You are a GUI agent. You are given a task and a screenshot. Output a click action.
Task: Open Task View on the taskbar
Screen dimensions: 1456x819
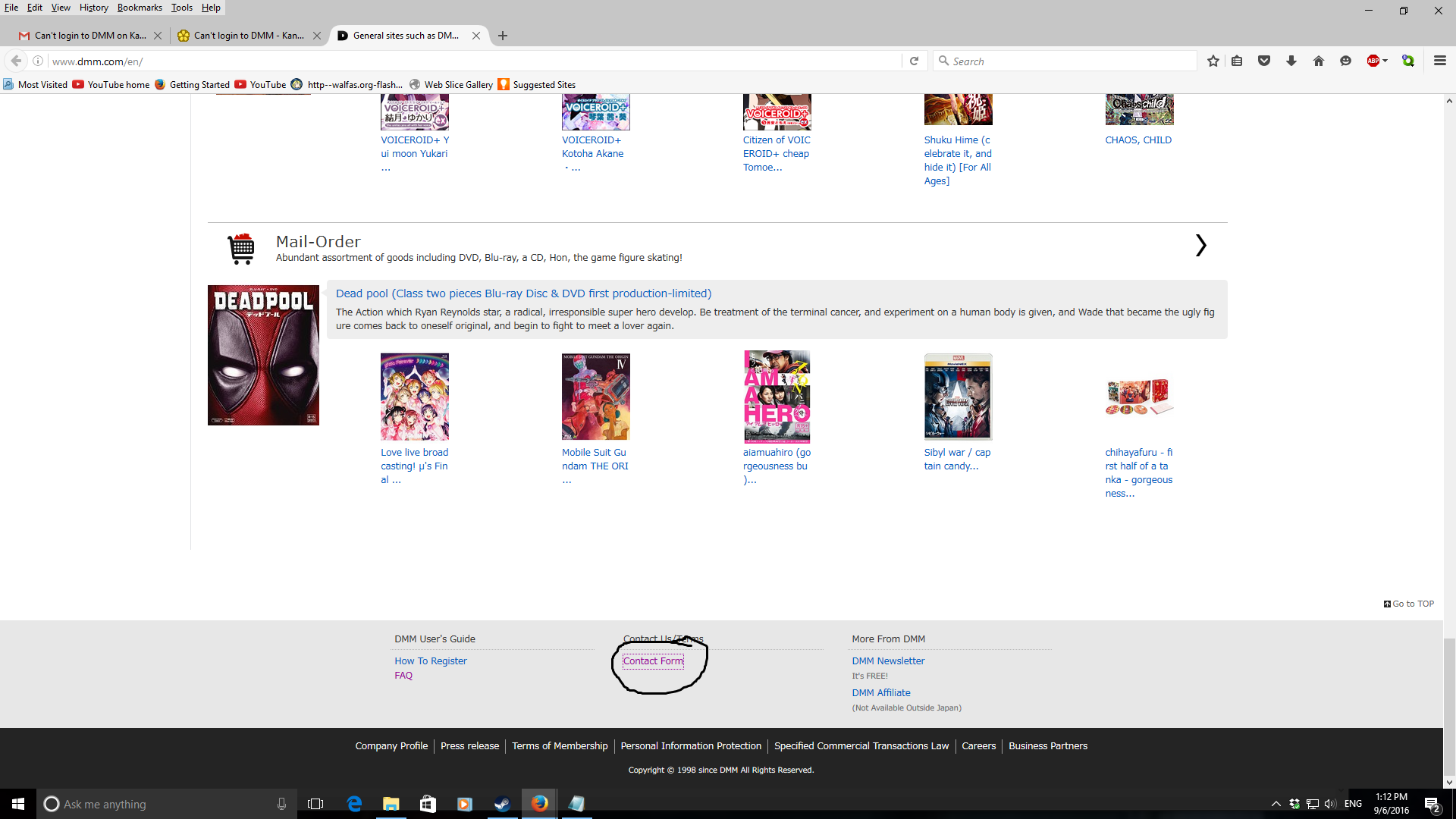click(315, 804)
